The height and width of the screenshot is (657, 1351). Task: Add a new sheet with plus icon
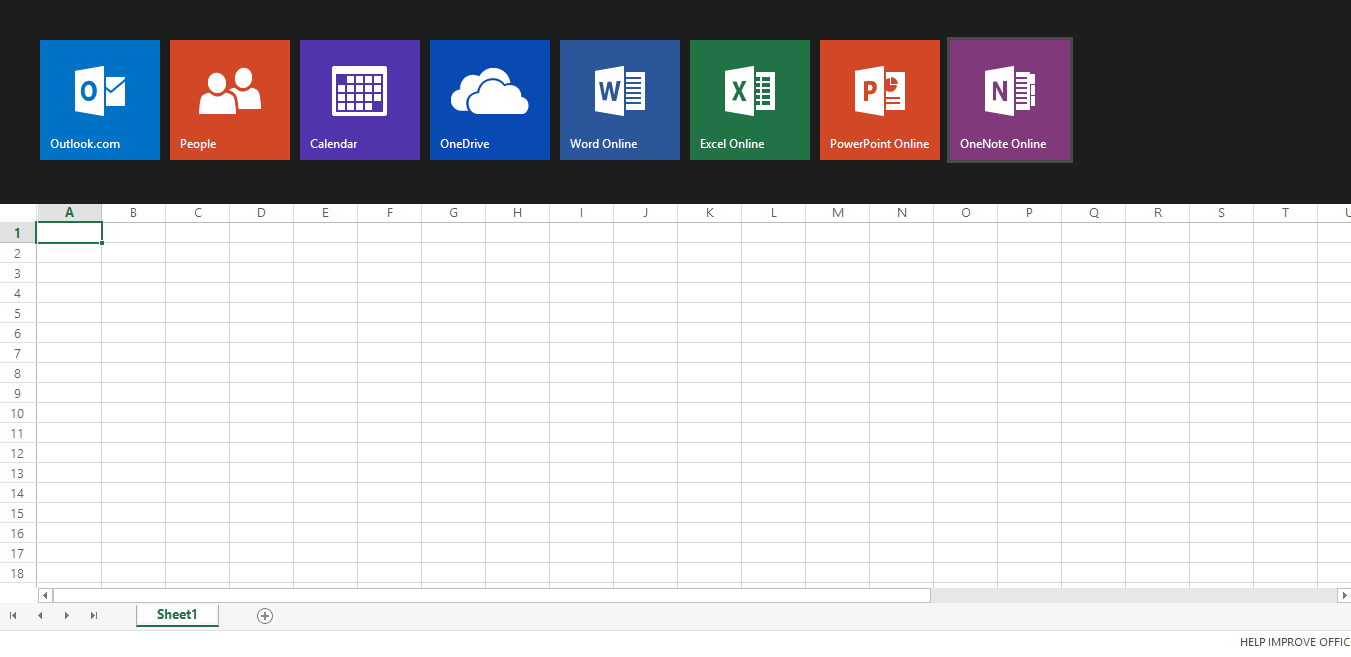(x=265, y=616)
